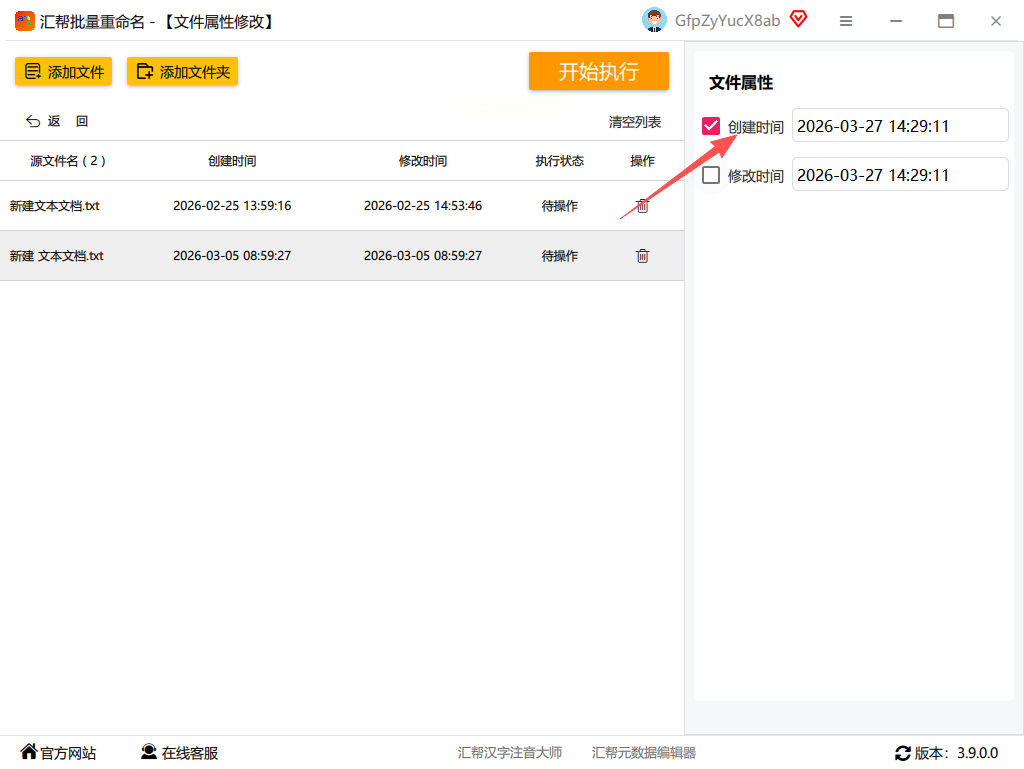Open 汇帮汉字注音大师 link
The height and width of the screenshot is (769, 1024).
click(x=509, y=753)
